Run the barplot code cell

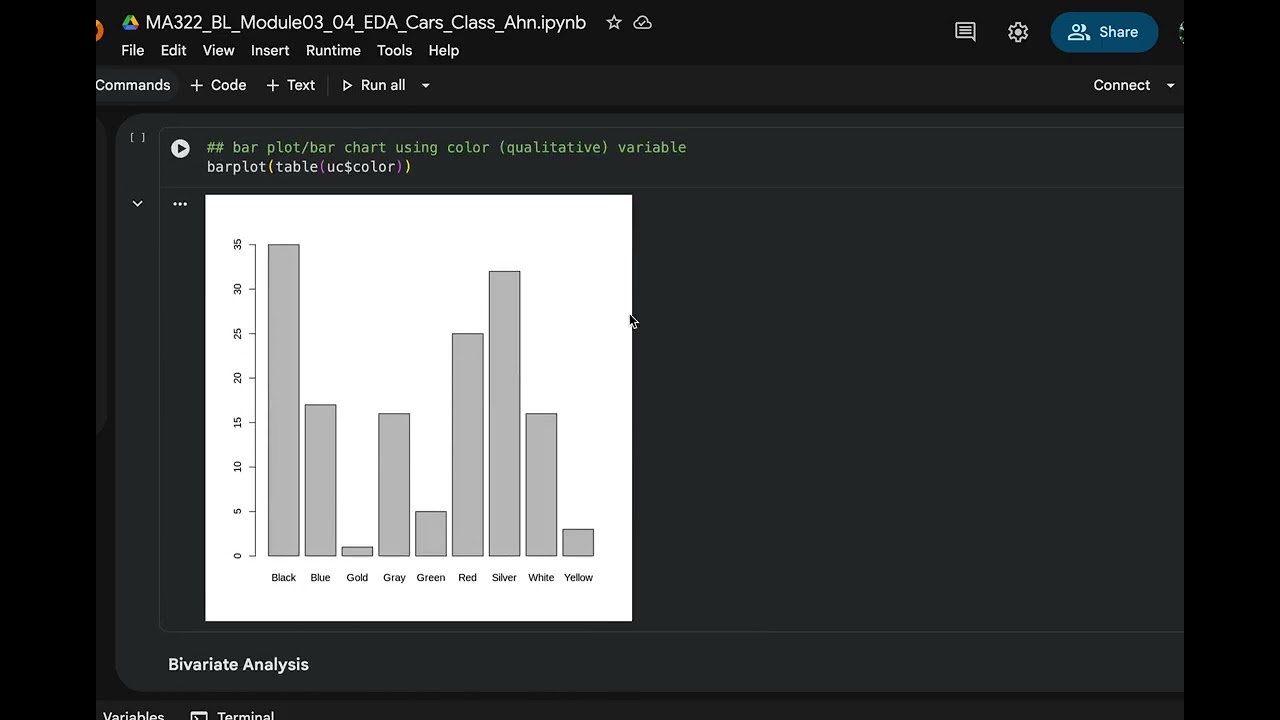click(x=180, y=148)
